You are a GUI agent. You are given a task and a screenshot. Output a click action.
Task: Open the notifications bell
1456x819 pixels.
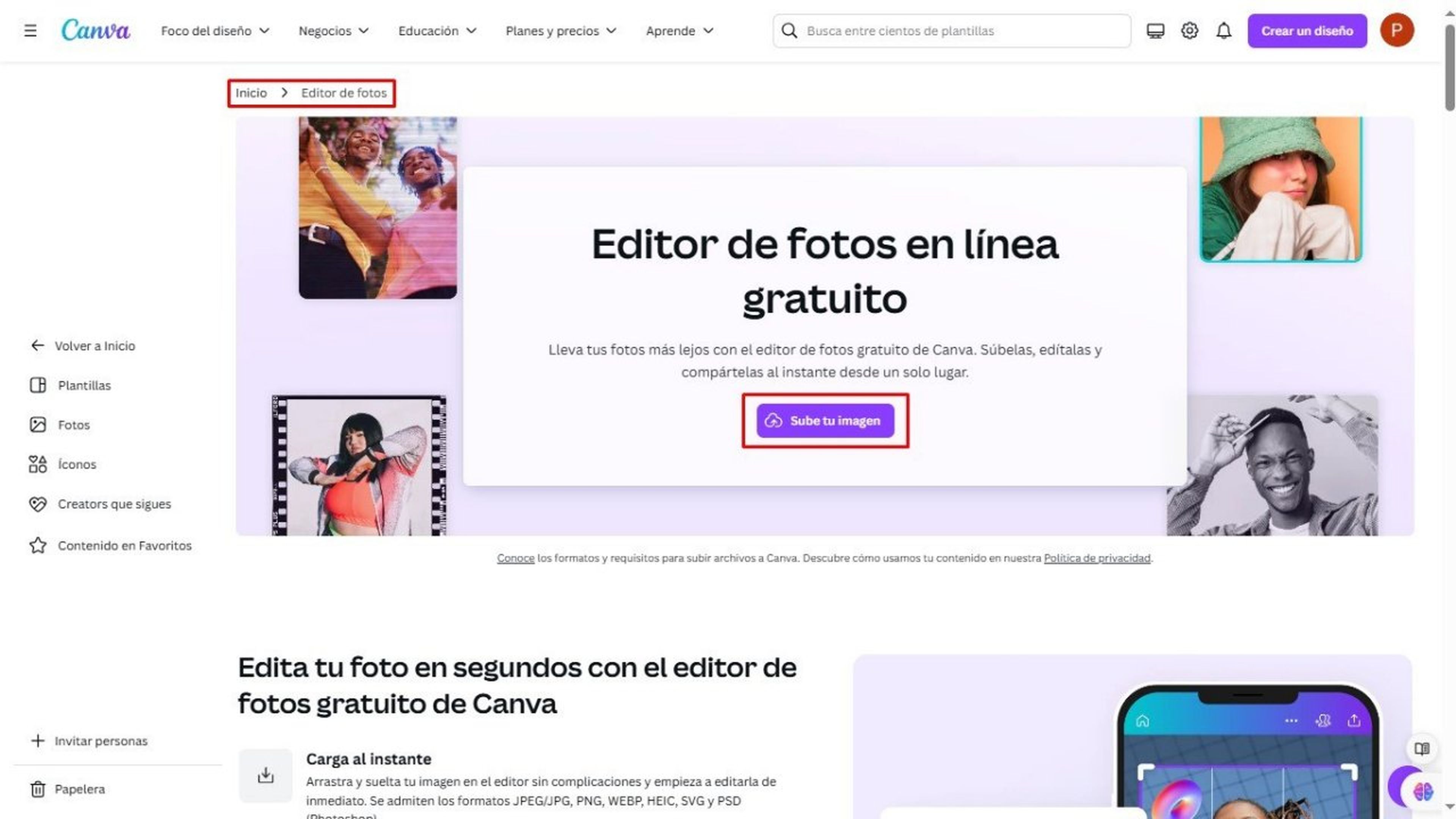click(x=1224, y=30)
